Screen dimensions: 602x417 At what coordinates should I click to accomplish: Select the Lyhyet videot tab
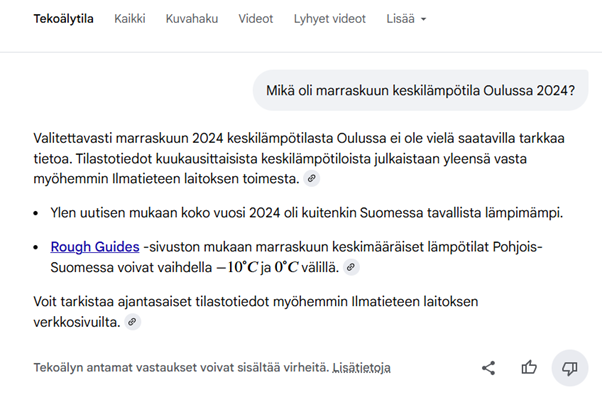(330, 19)
